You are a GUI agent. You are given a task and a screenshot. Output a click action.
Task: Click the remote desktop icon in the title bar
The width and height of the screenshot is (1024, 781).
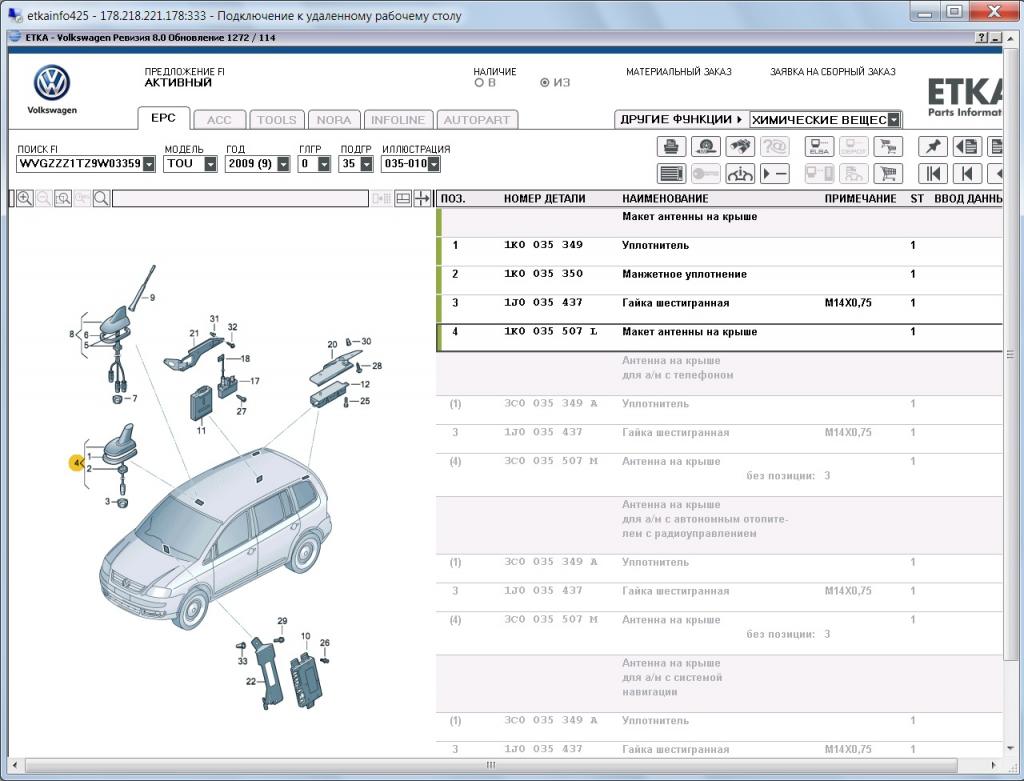(14, 15)
